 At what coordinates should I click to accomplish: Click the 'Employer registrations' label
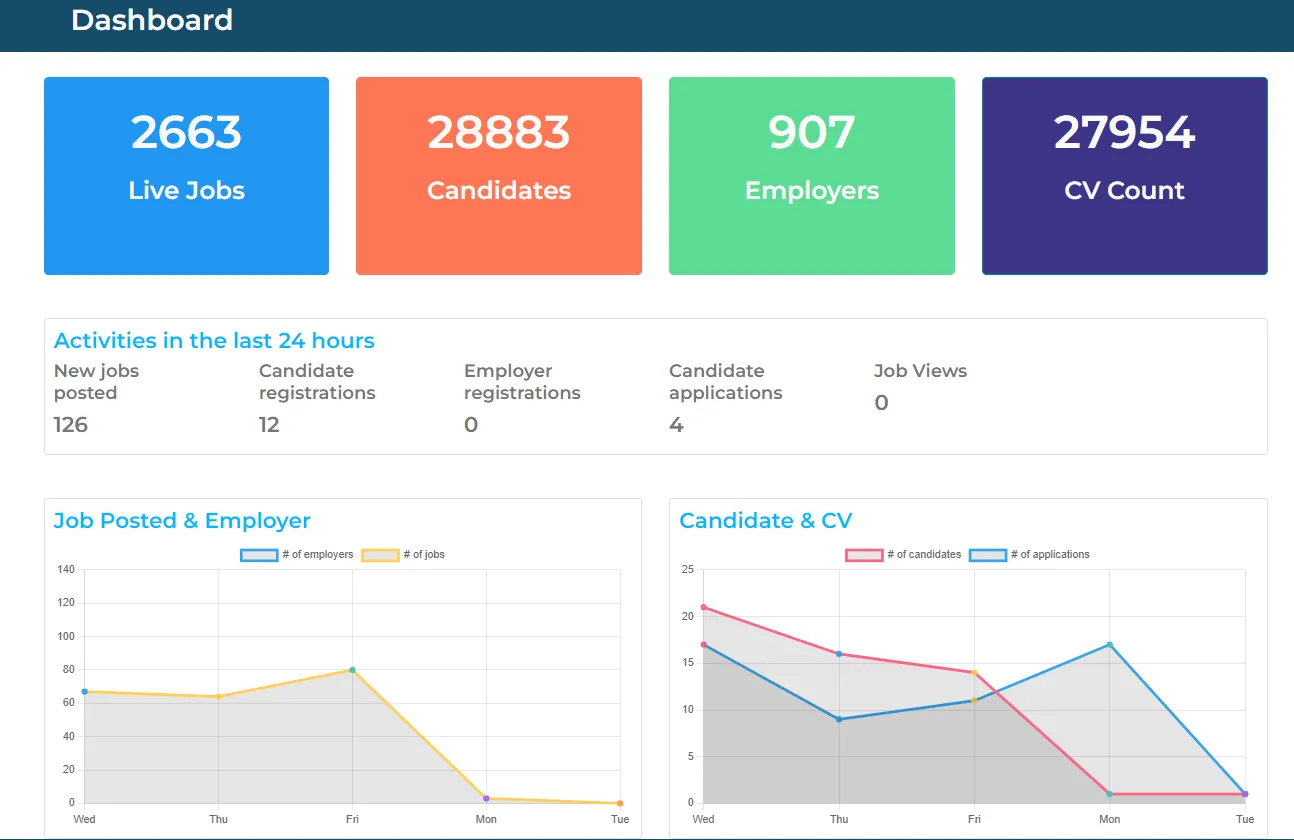point(522,382)
